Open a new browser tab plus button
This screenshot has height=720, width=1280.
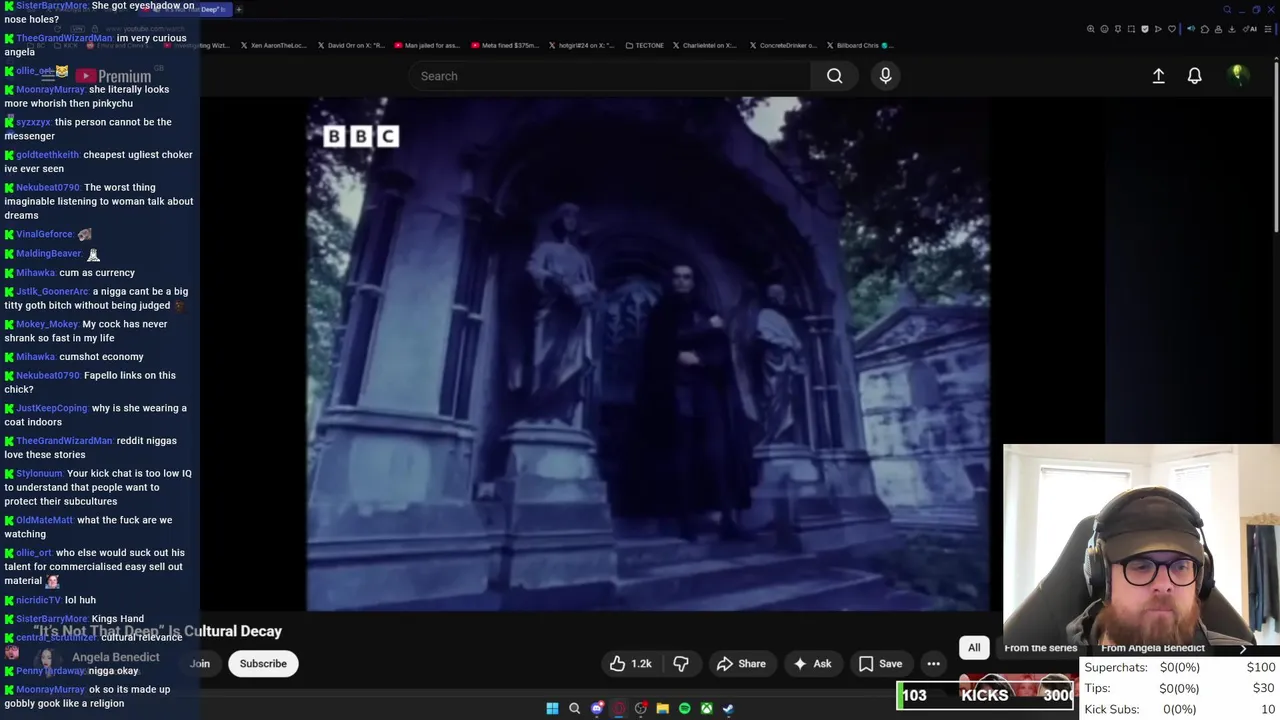239,9
